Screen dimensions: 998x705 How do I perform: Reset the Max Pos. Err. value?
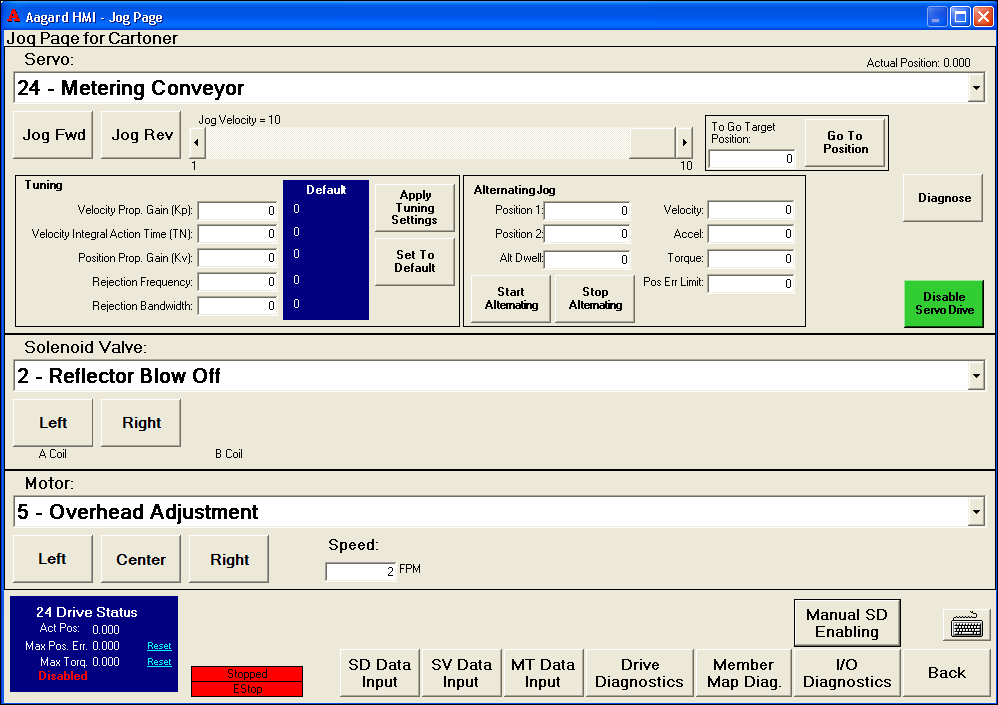click(x=159, y=646)
